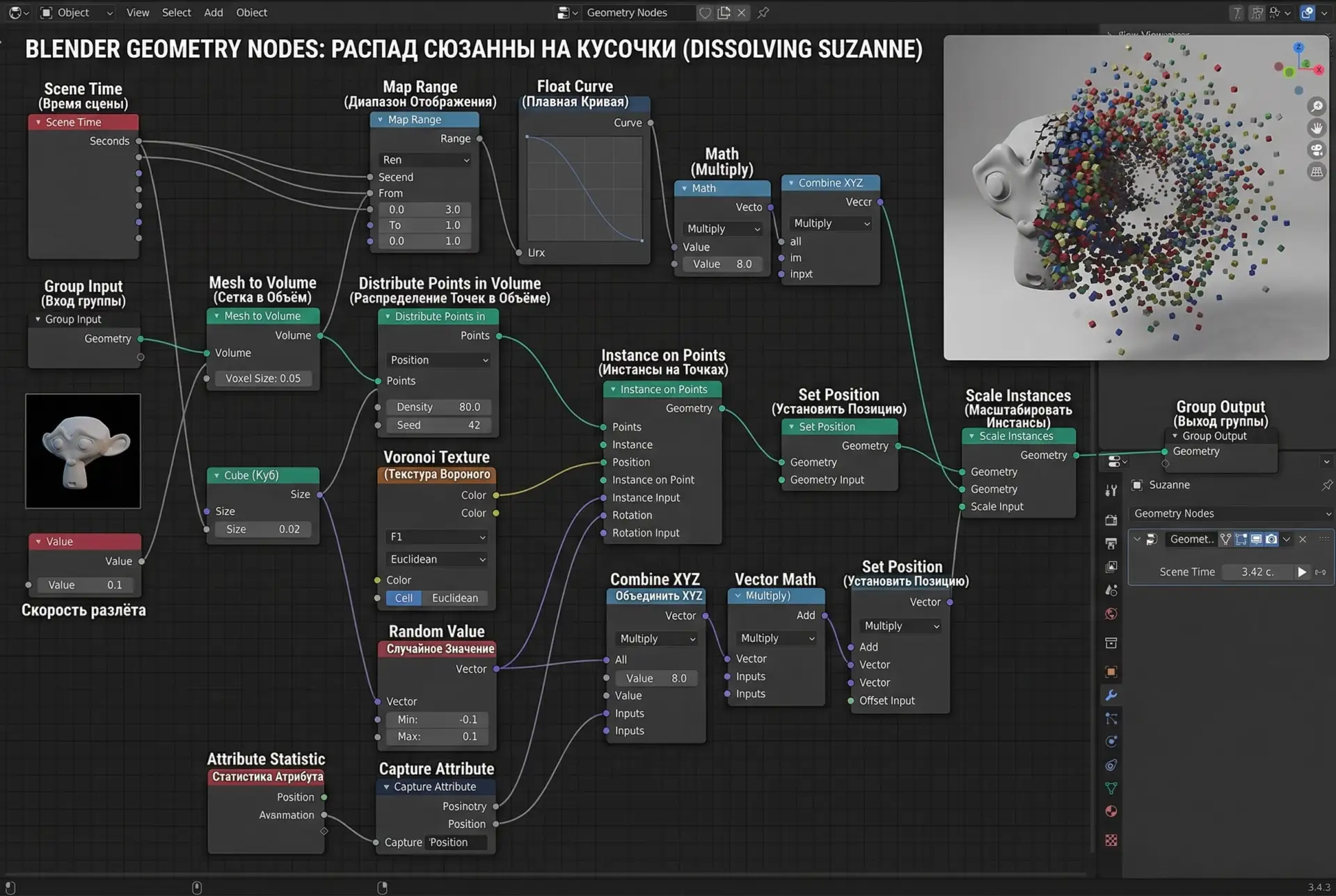Open modifier extra options arrow
The image size is (1336, 896).
(1287, 539)
